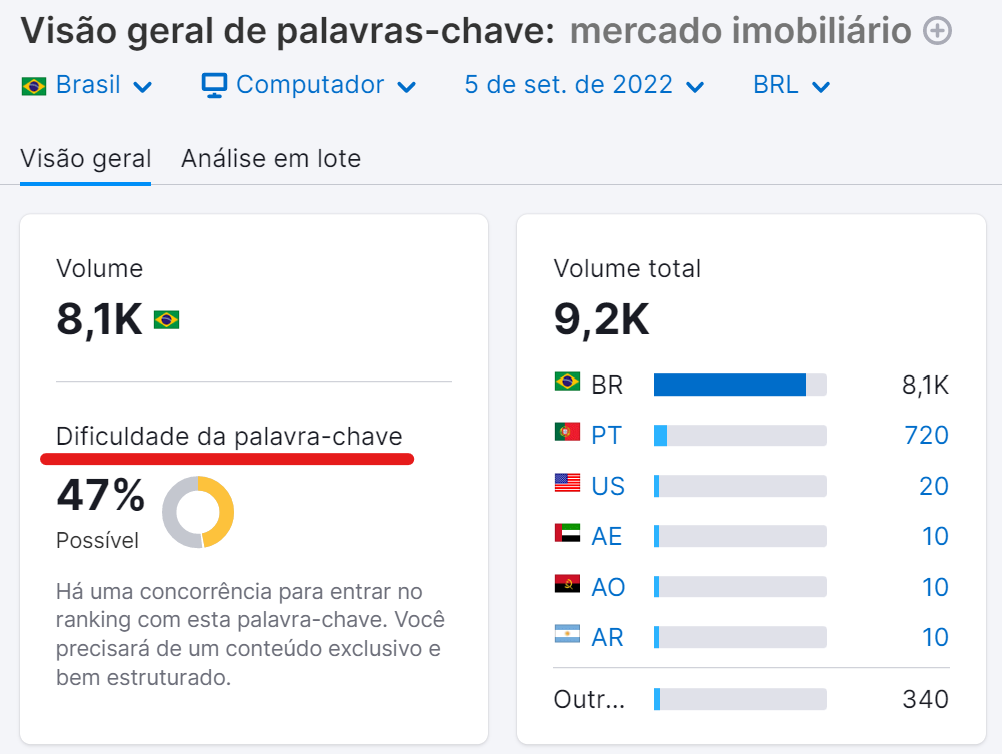Click the Angola flag for AO row
The image size is (1002, 754).
tap(567, 587)
